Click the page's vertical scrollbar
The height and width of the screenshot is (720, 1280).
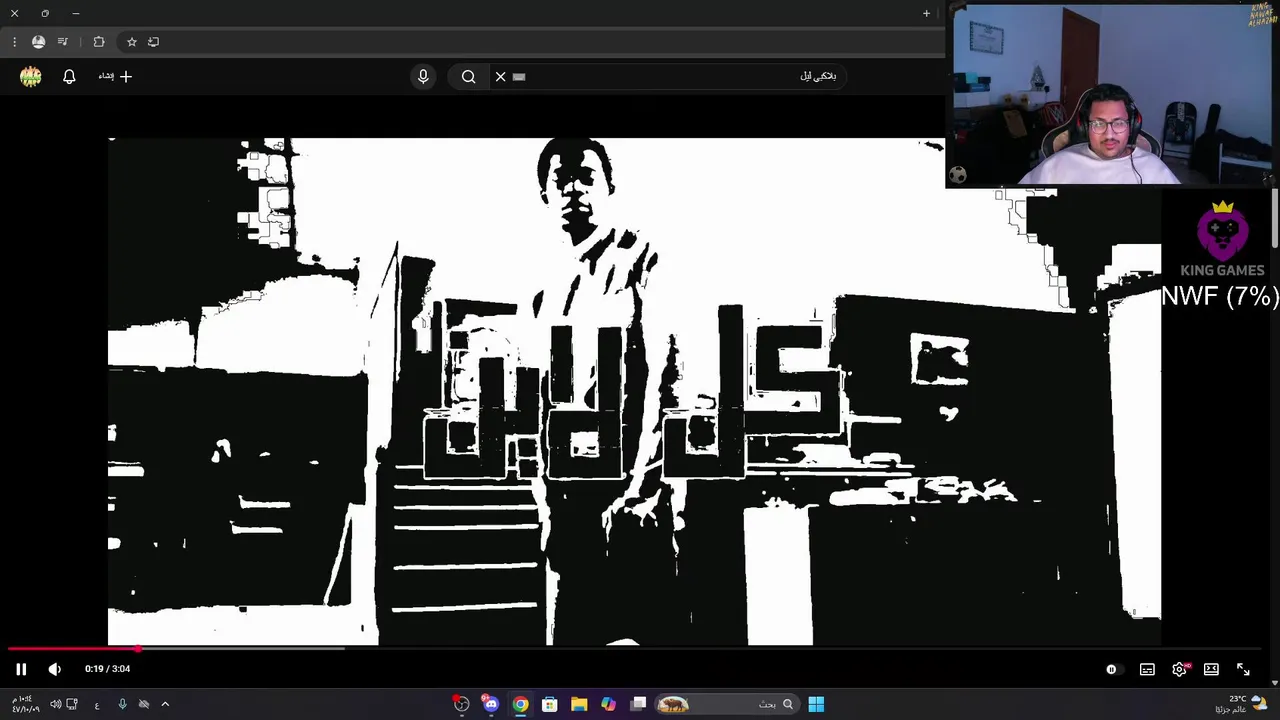(x=1275, y=218)
